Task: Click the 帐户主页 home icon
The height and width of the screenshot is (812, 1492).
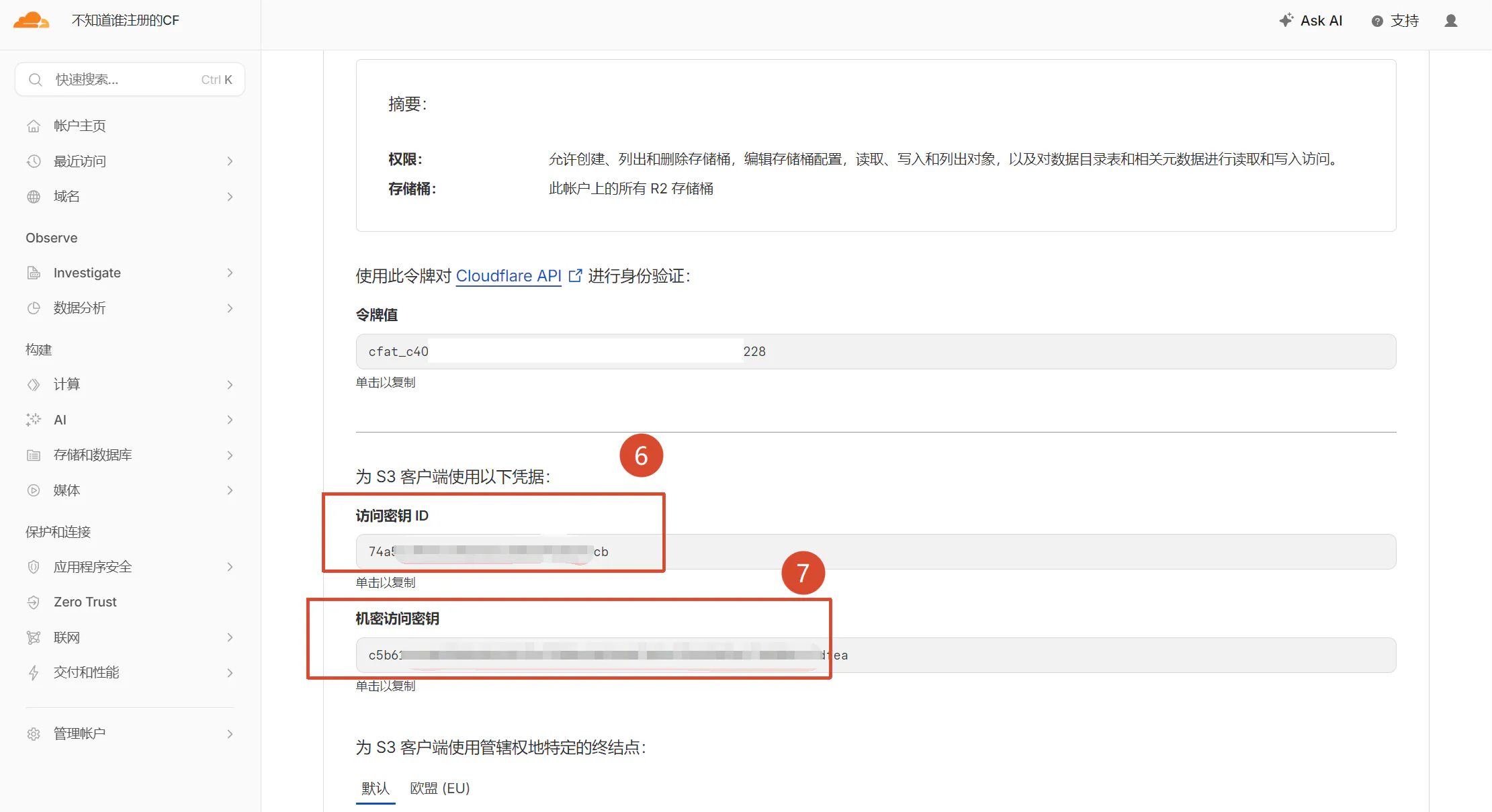Action: point(34,126)
